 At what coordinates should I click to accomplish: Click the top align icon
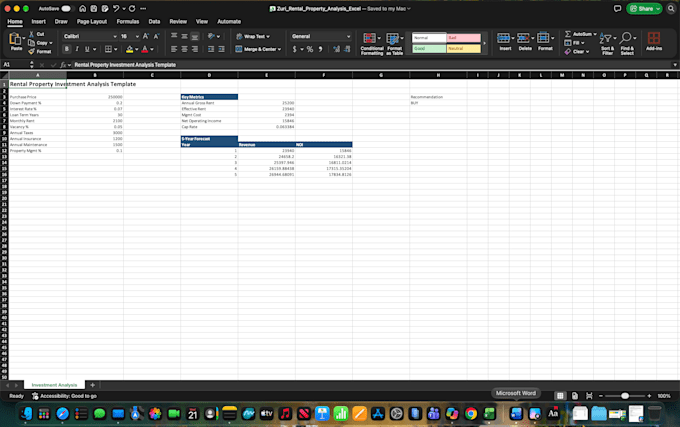174,36
